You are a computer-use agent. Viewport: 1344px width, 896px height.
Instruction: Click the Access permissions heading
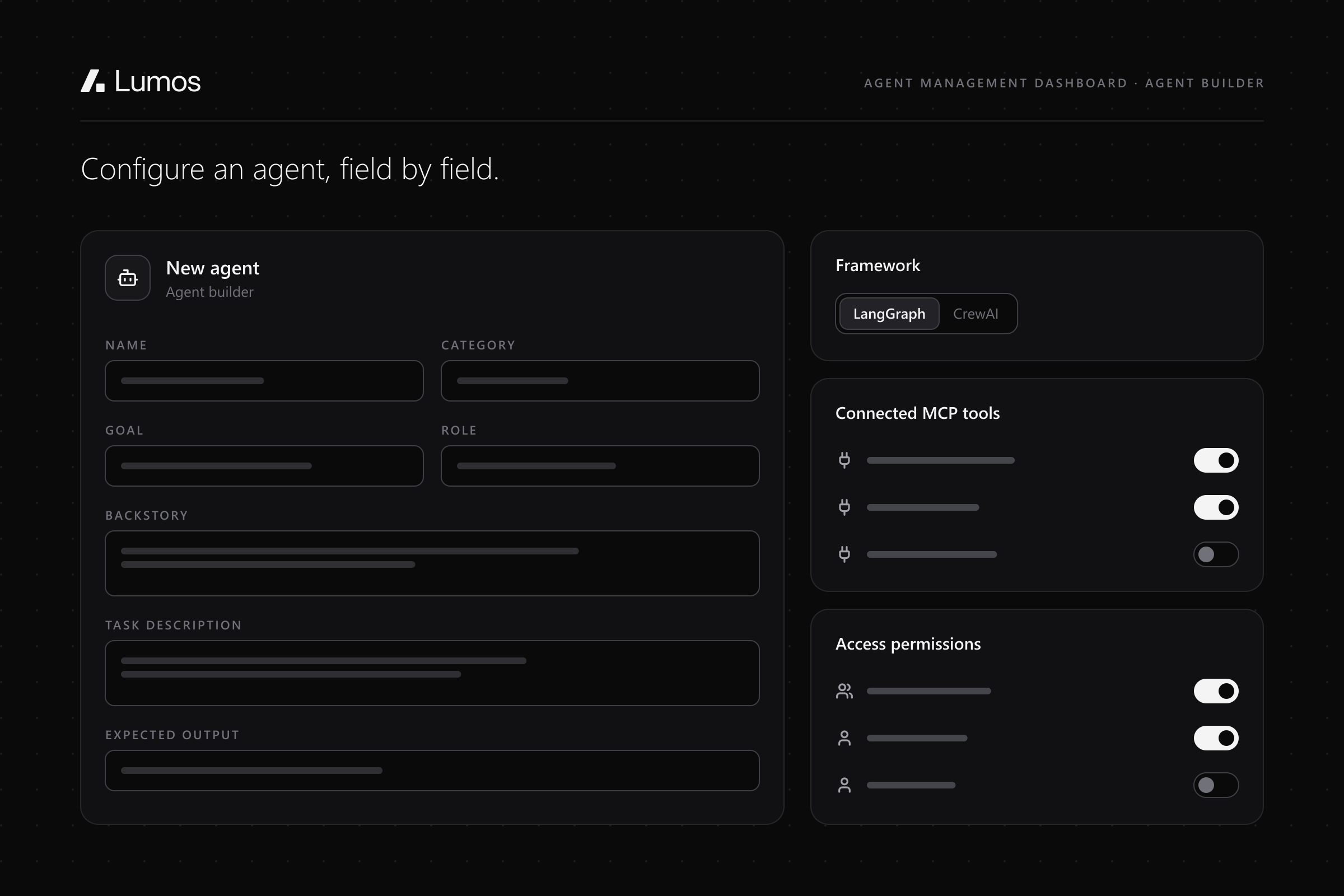click(908, 644)
